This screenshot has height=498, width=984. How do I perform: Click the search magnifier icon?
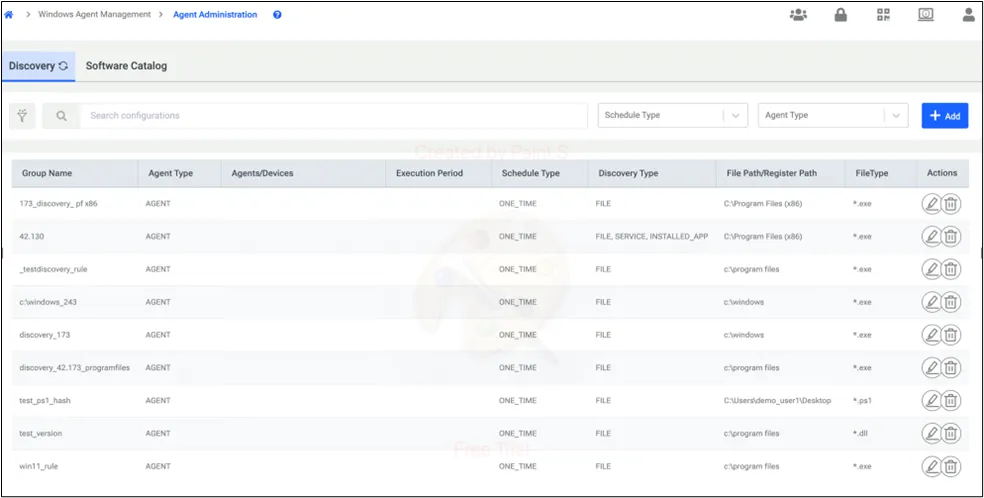coord(61,116)
